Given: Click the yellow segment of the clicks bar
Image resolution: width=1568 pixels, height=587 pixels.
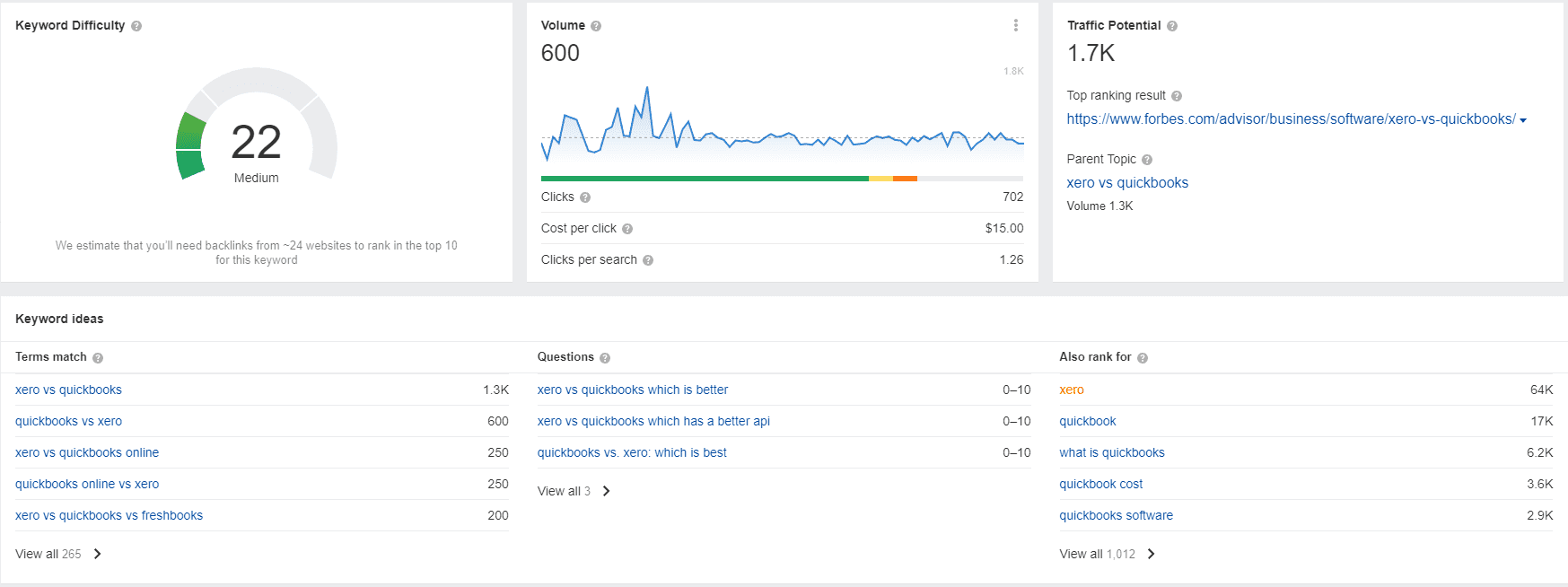Looking at the screenshot, I should [880, 179].
